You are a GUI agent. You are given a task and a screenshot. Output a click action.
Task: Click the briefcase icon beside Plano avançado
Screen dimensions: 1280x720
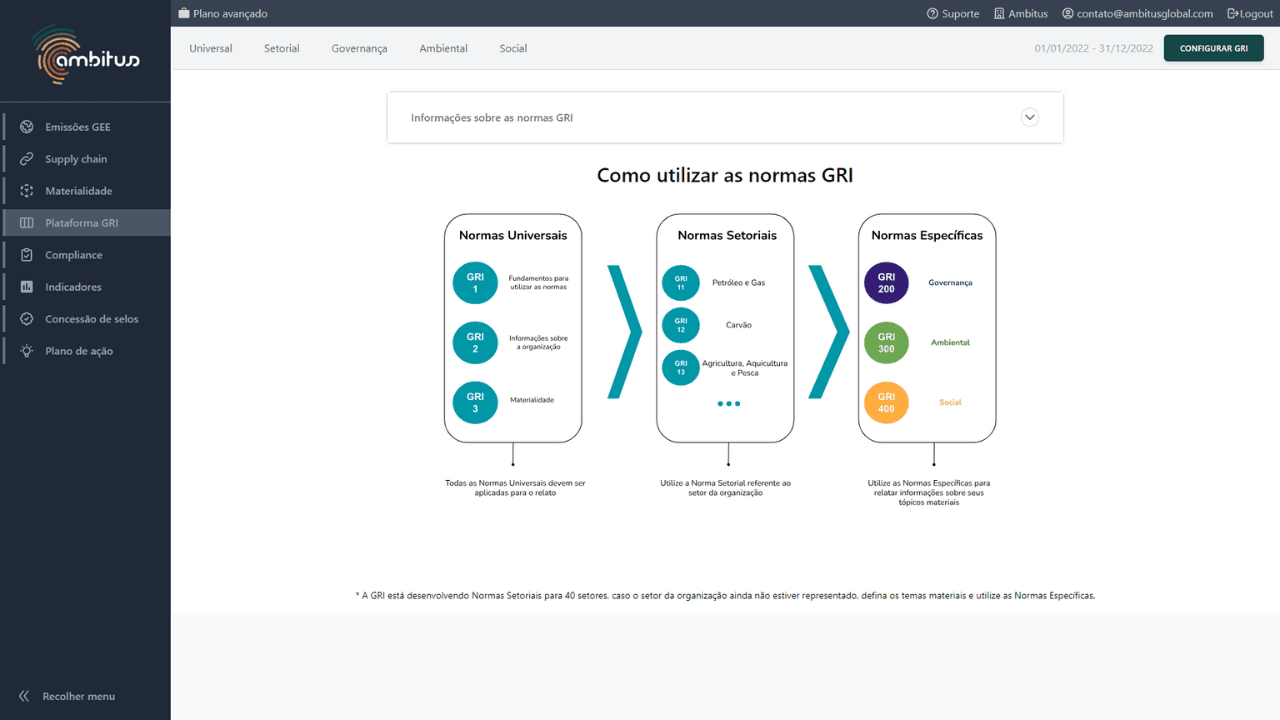click(x=184, y=14)
